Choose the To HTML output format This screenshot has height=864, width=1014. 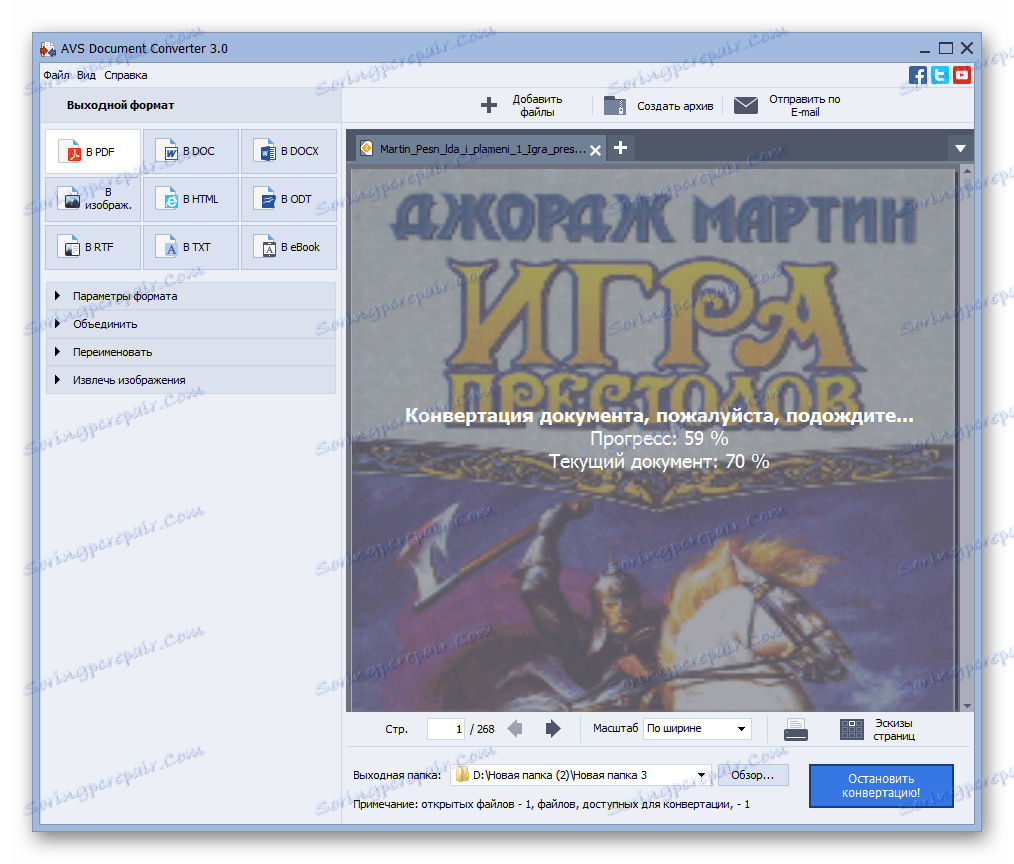(191, 199)
